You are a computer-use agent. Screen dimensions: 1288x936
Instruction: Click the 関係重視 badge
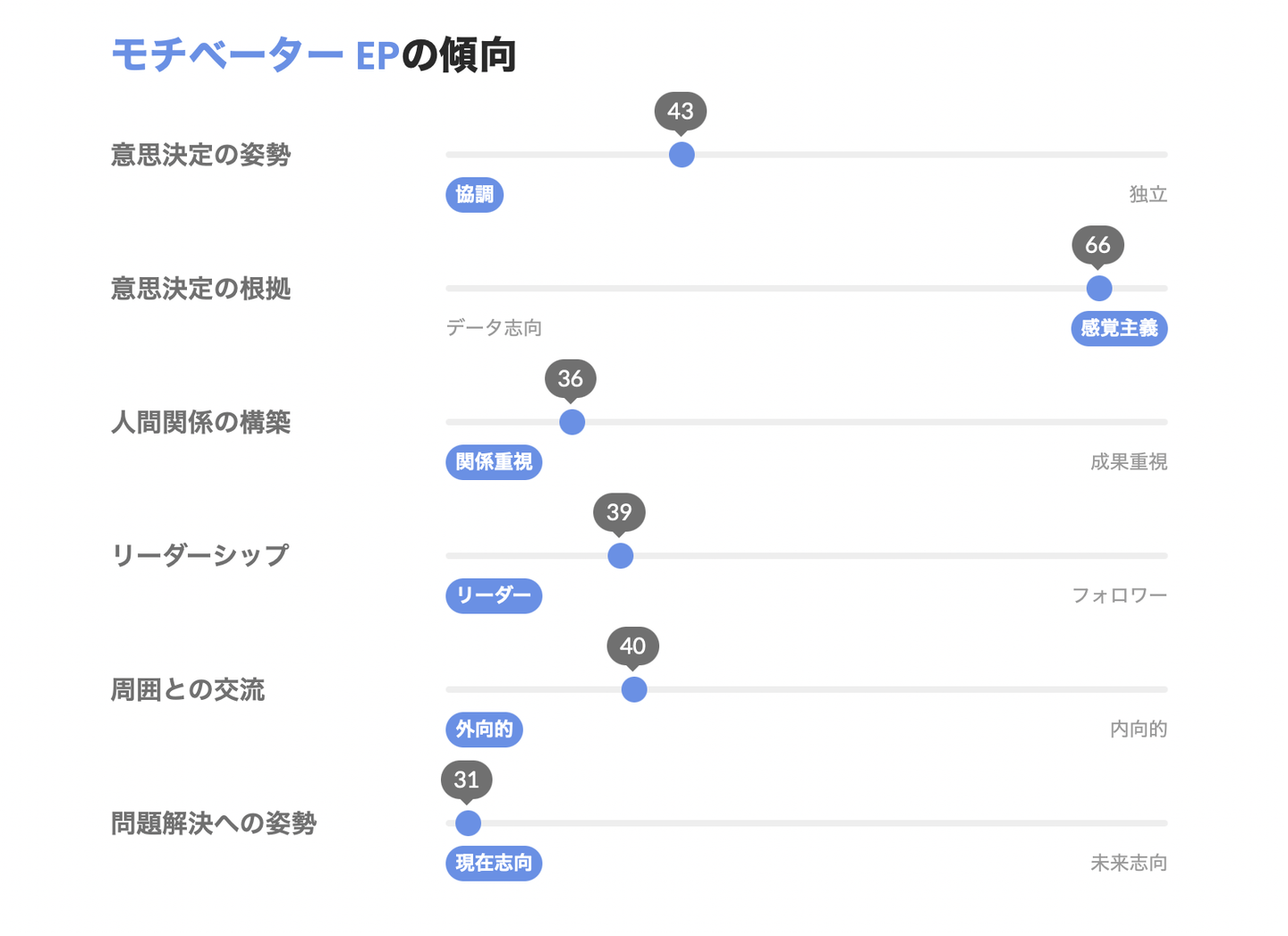coord(494,461)
